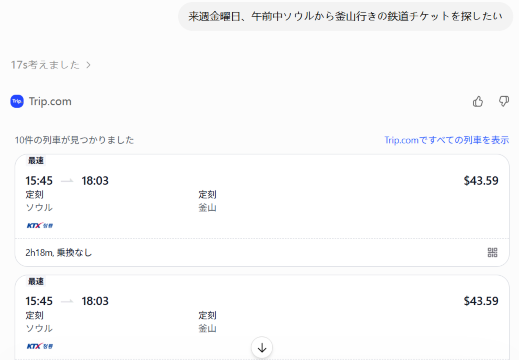
Task: Click the 最速 badge on second card
Action: pos(36,281)
